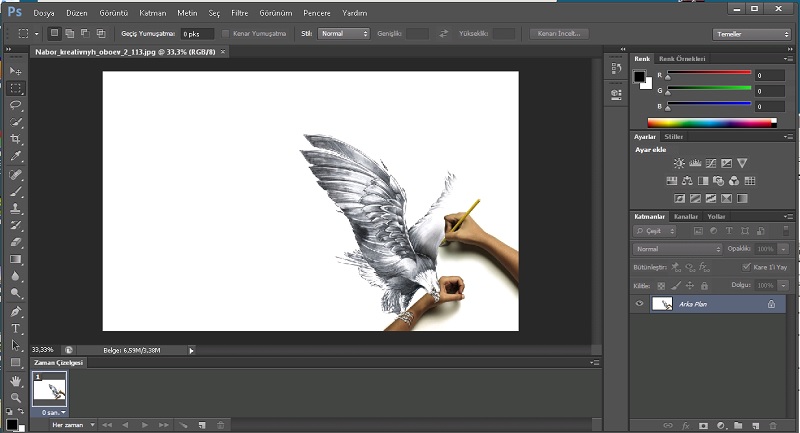The image size is (800, 433).
Task: Select frame 1 thumbnail in the timeline
Action: (x=49, y=387)
